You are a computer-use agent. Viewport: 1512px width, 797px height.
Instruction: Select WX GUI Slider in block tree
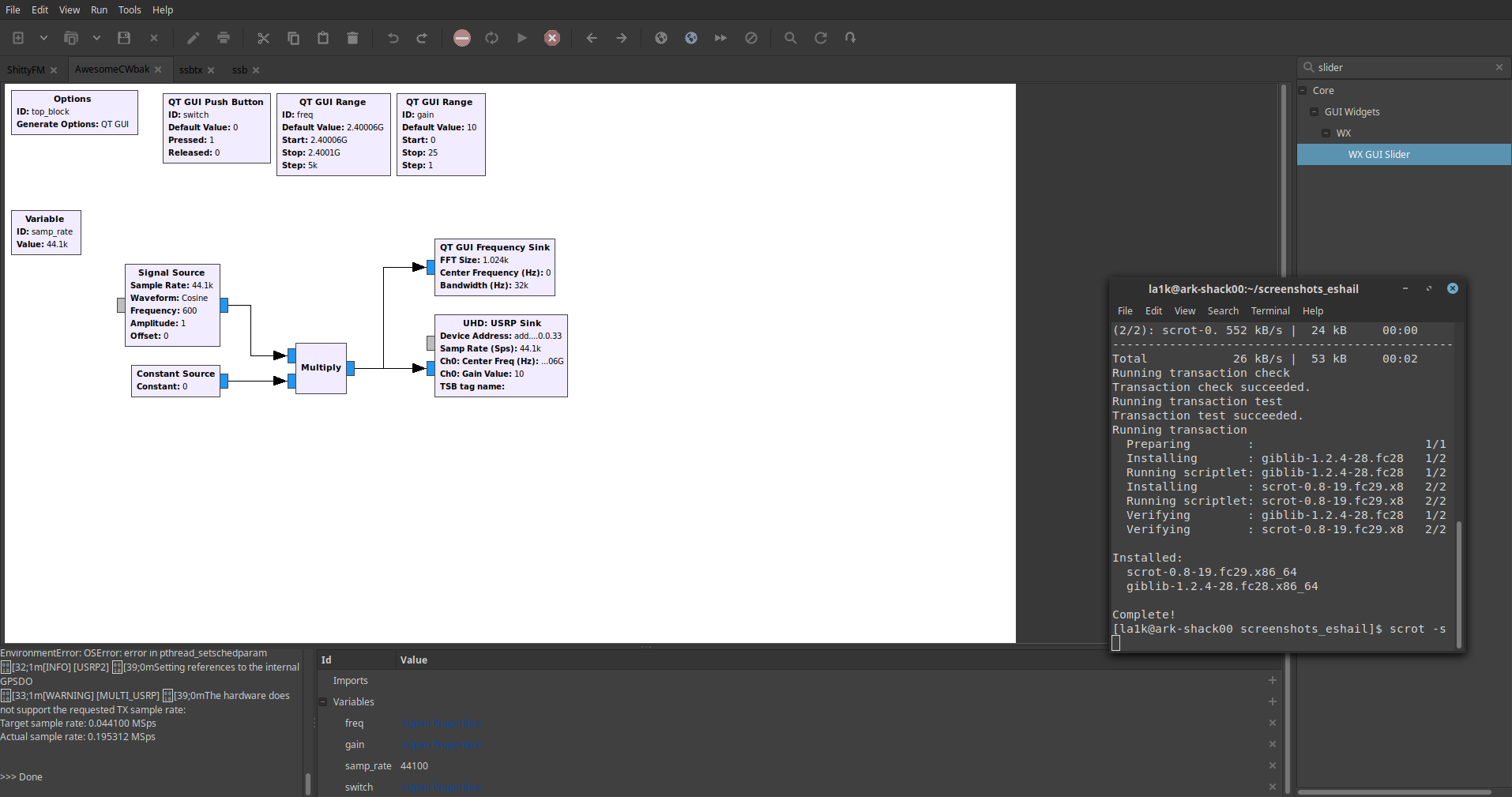point(1378,155)
